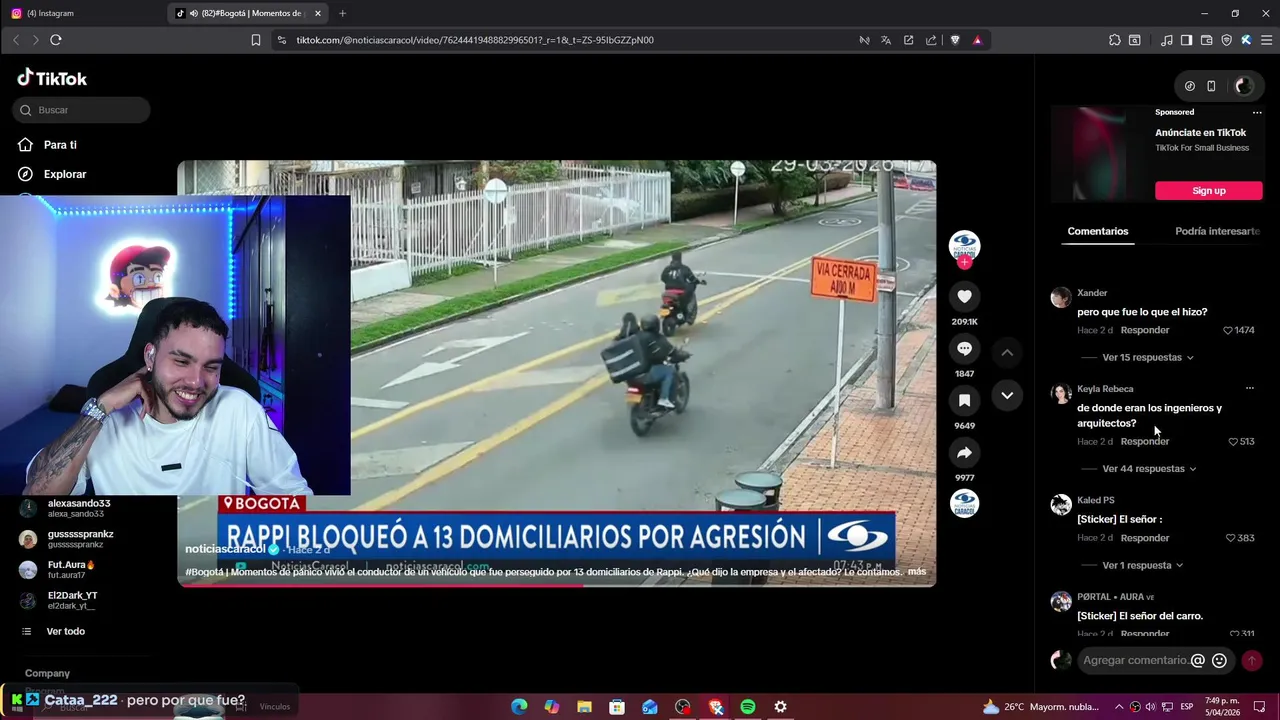
Task: Open options menu on Keyla Rebeca comment
Action: pos(1249,388)
